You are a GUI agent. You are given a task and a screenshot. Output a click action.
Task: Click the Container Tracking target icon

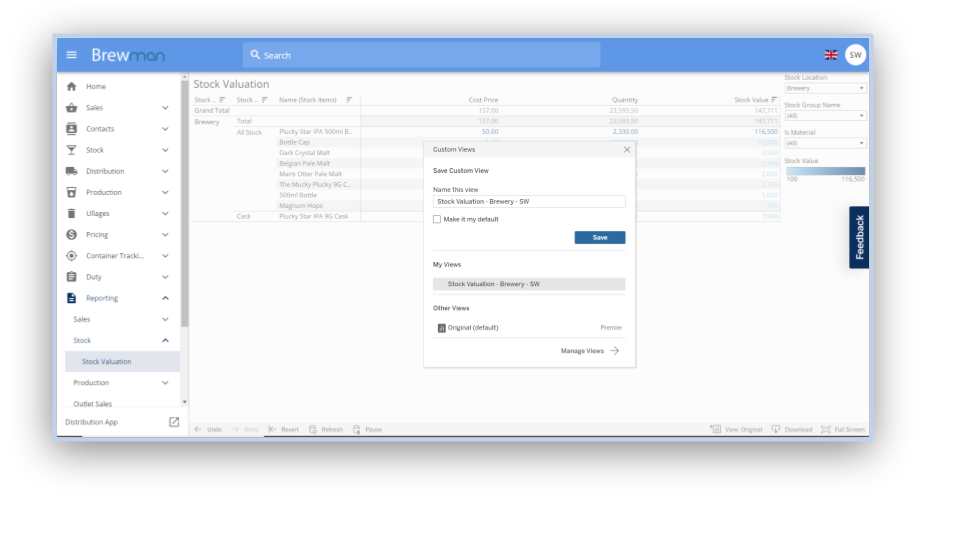click(72, 256)
